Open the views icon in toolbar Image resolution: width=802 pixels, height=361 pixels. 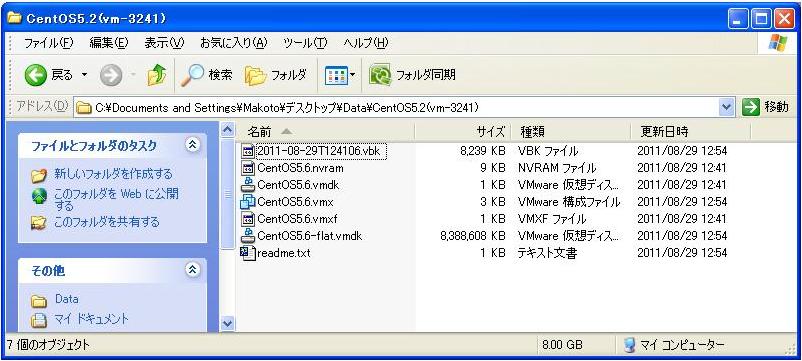click(336, 76)
